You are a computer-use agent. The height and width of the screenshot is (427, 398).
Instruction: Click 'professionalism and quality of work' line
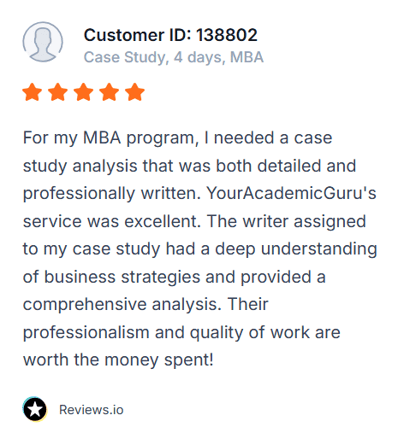click(161, 333)
